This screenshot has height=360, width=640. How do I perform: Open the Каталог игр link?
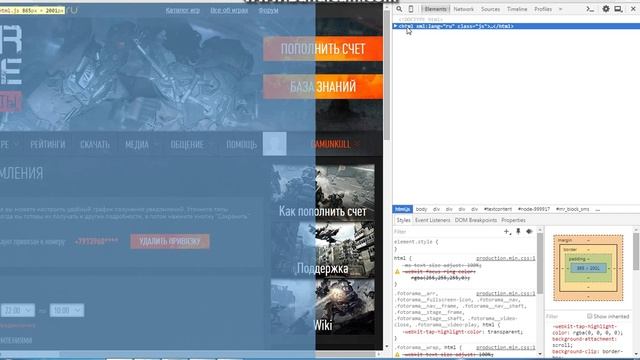point(182,10)
